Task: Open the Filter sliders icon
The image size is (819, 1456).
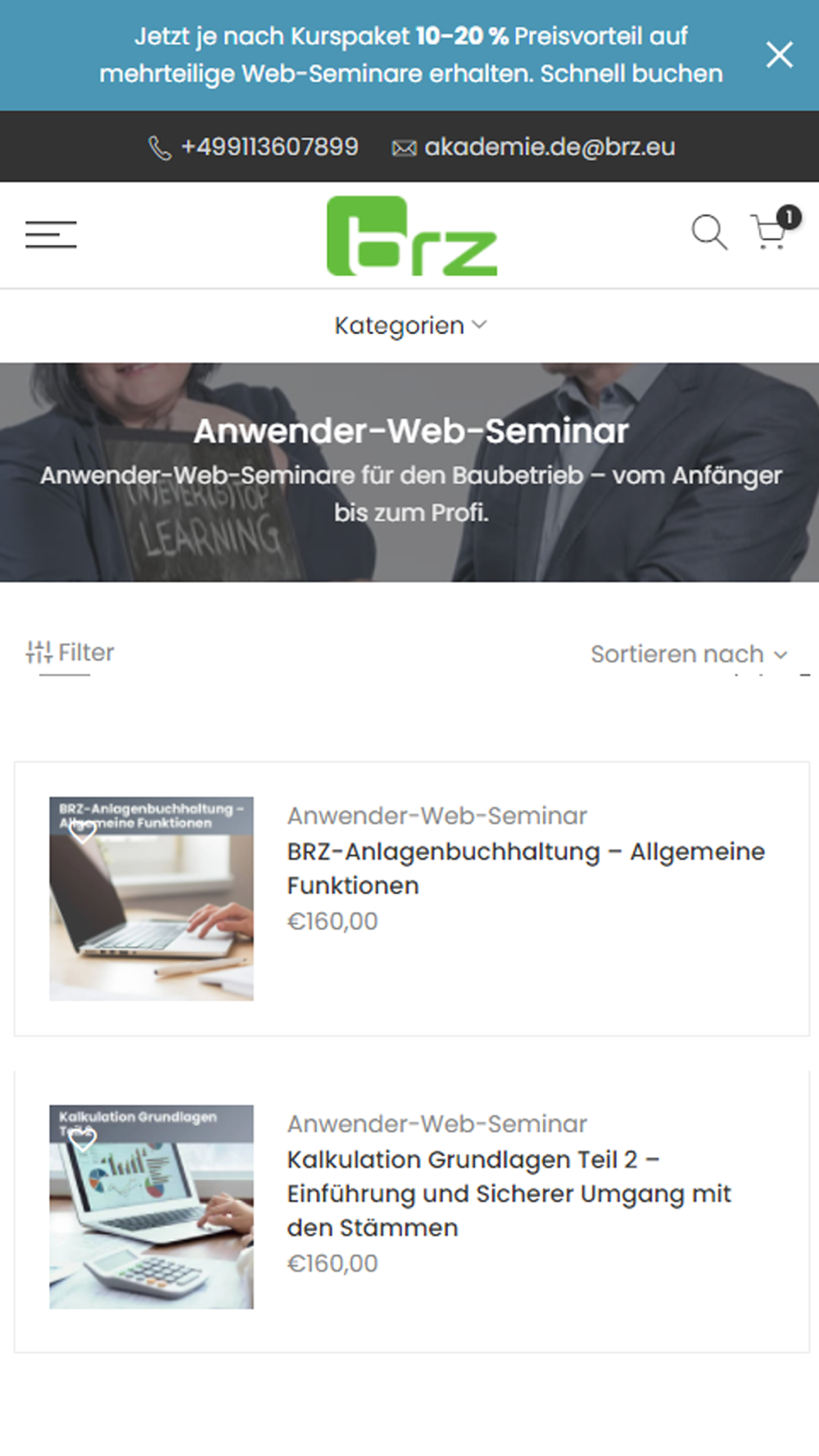Action: pos(38,652)
